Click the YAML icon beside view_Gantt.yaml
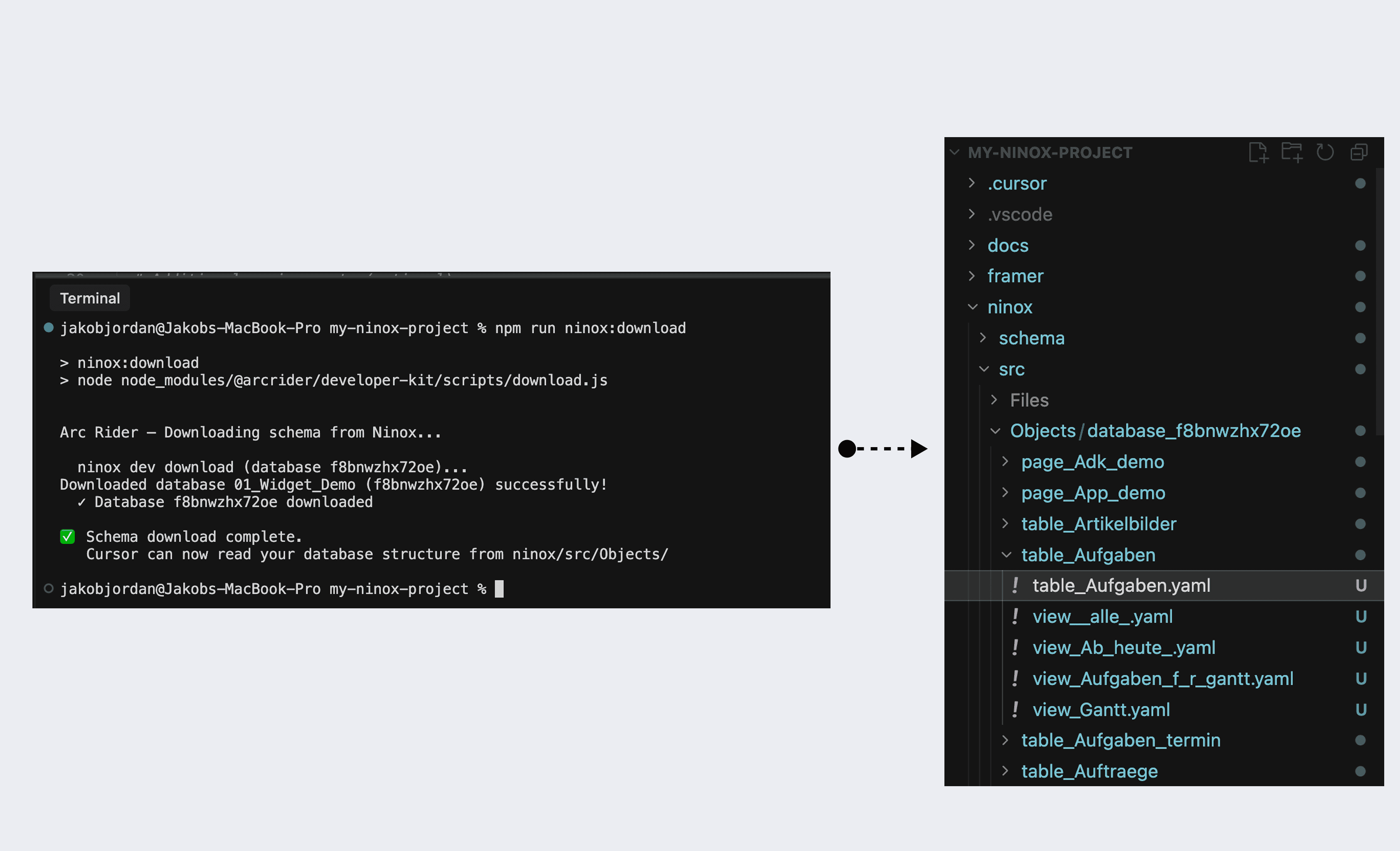Screen dimensions: 1400x851 tap(1015, 710)
